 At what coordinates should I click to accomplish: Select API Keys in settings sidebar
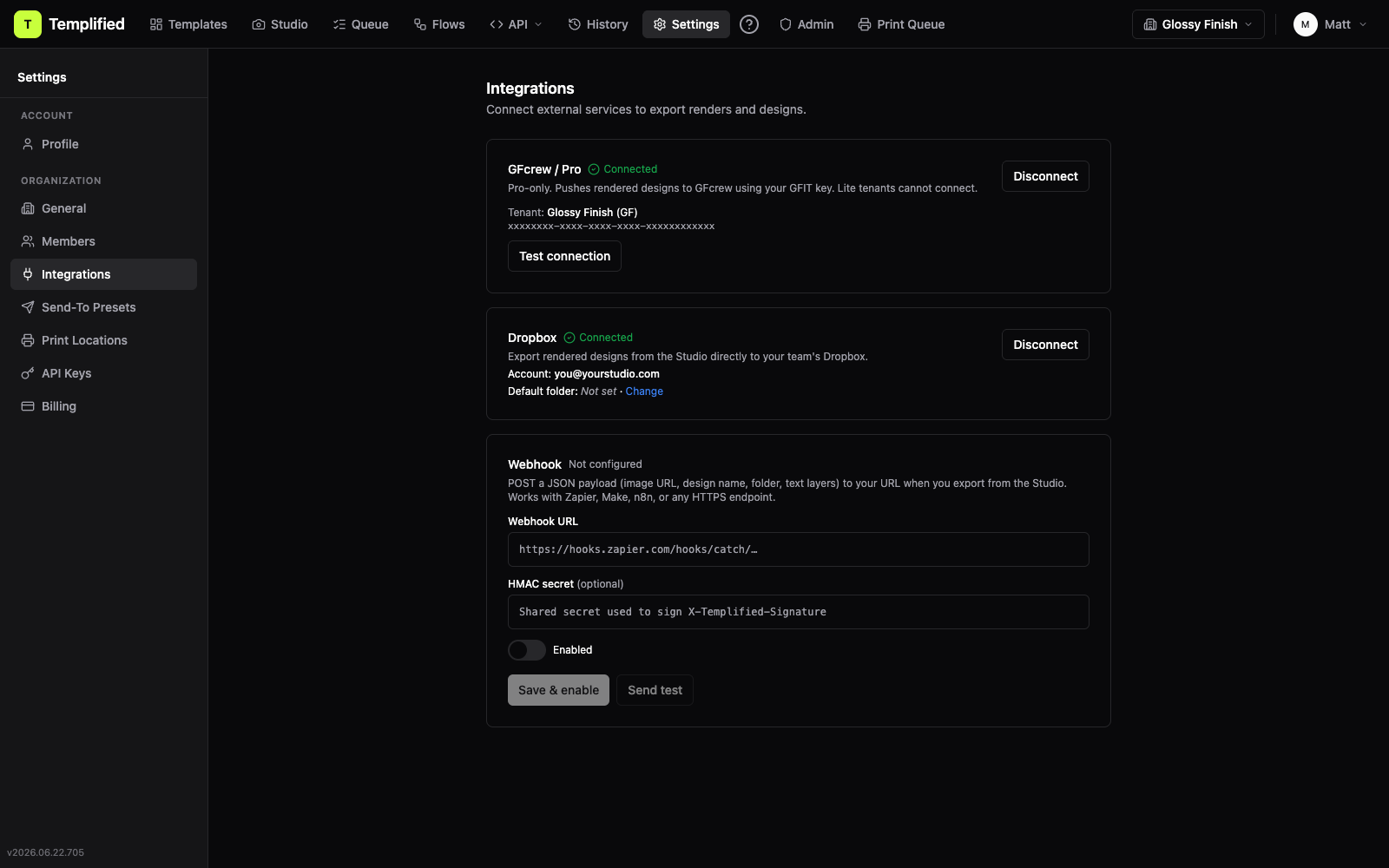point(103,373)
